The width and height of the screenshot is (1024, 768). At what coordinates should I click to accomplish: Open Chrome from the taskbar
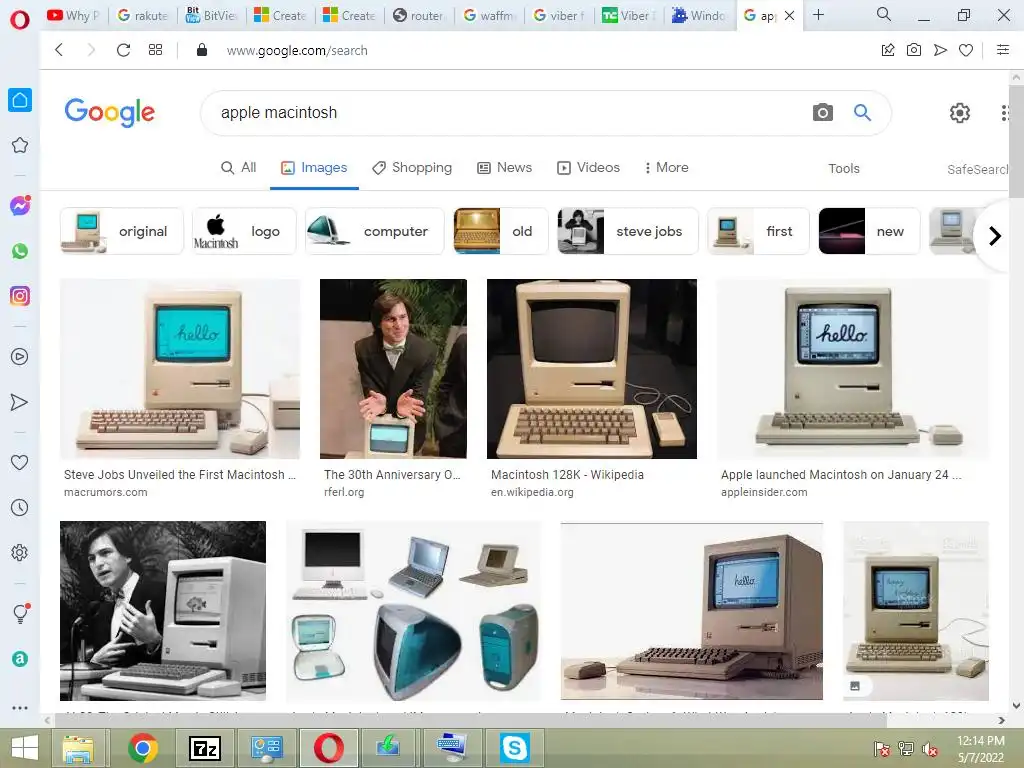142,748
